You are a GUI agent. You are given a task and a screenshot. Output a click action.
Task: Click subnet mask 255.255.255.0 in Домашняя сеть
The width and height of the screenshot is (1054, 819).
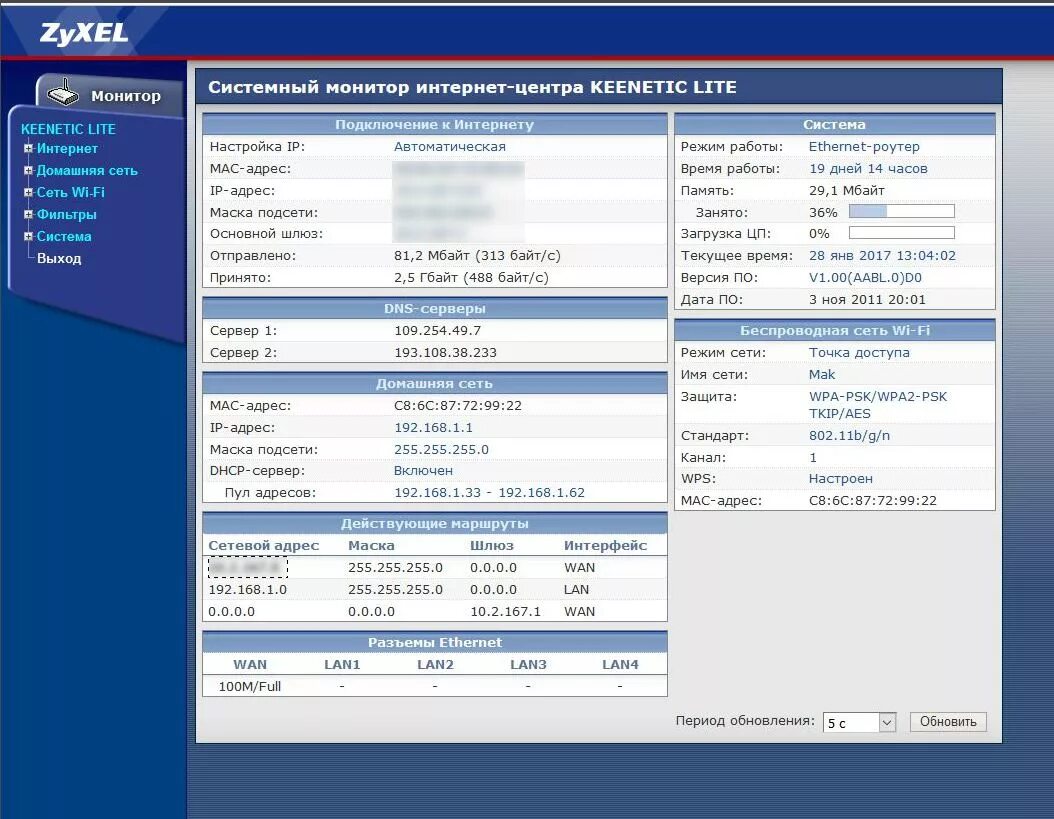[441, 449]
